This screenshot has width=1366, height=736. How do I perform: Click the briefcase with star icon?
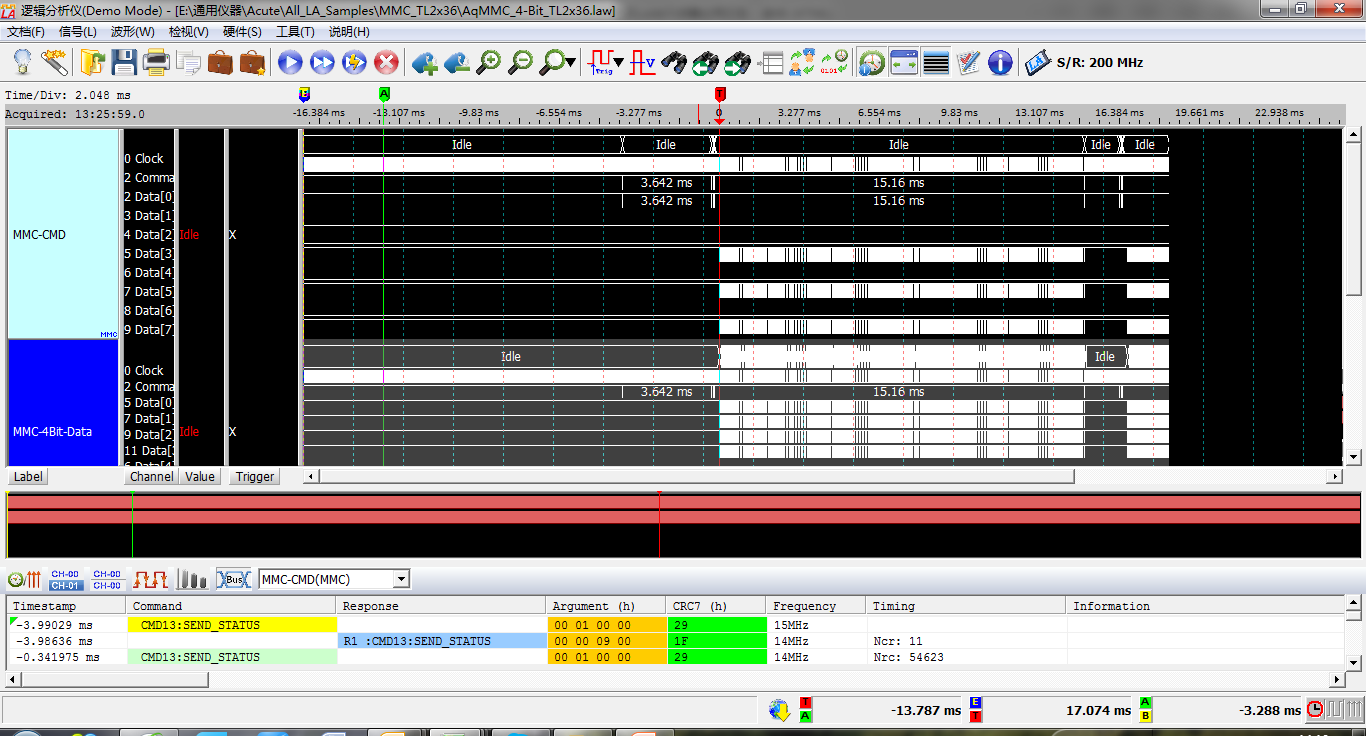(x=252, y=63)
